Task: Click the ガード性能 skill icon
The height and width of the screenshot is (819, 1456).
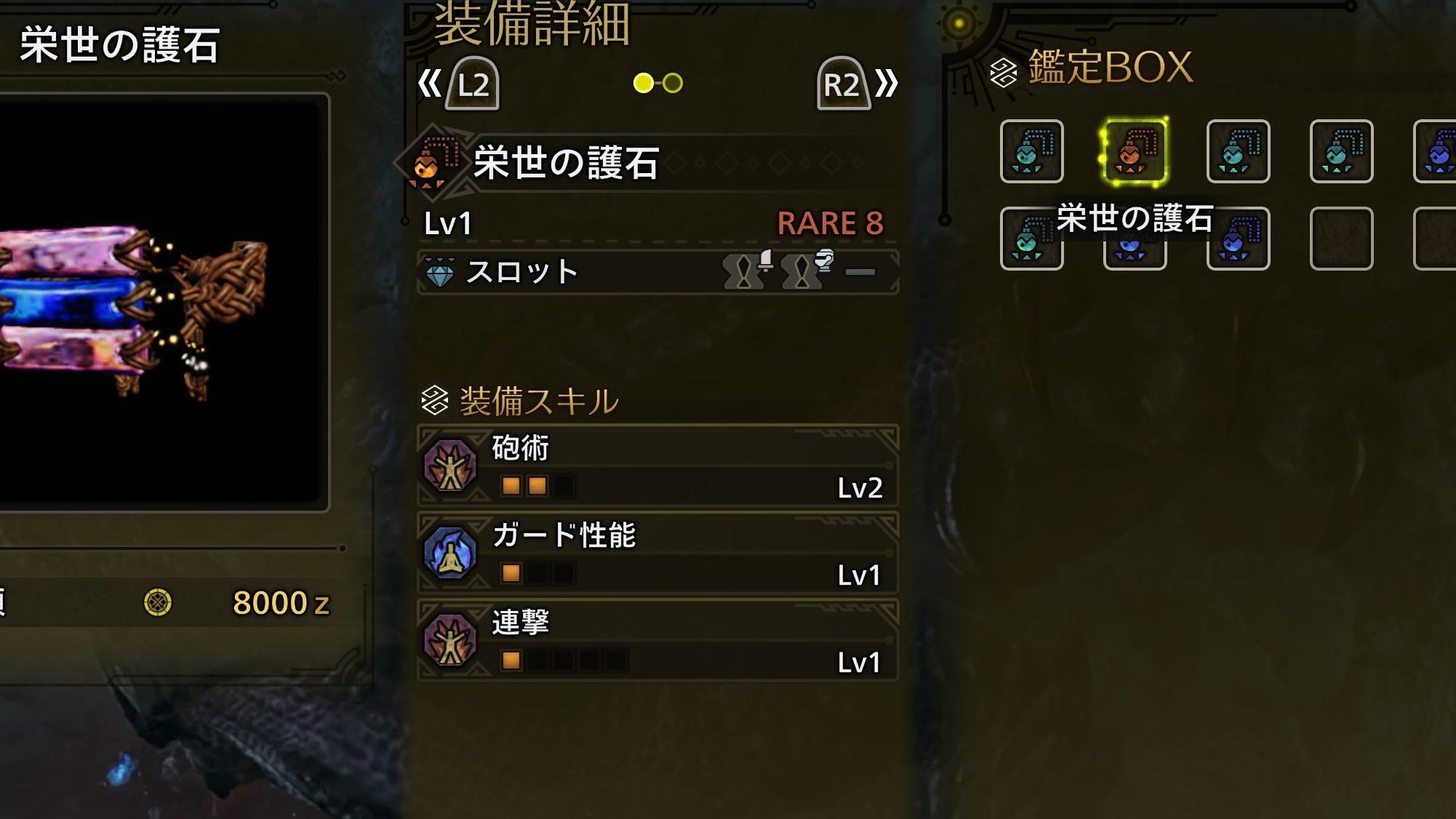Action: pos(450,553)
